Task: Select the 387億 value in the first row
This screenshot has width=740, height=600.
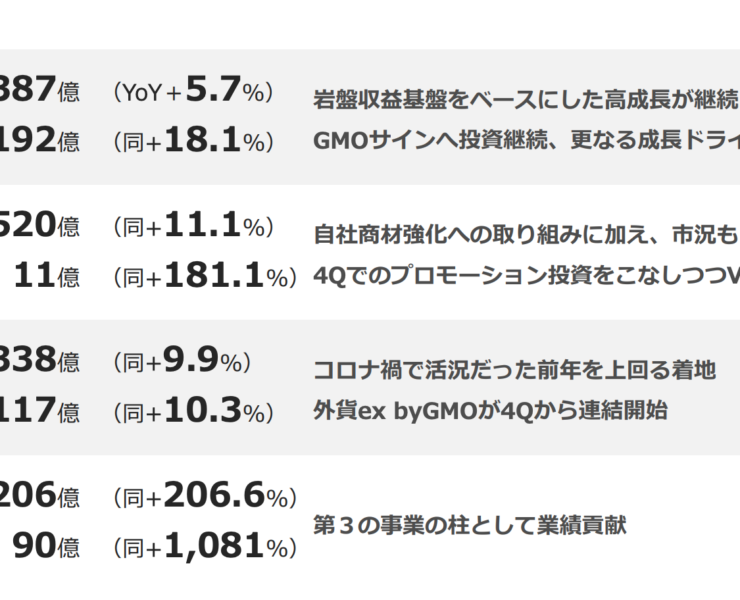Action: click(x=38, y=92)
